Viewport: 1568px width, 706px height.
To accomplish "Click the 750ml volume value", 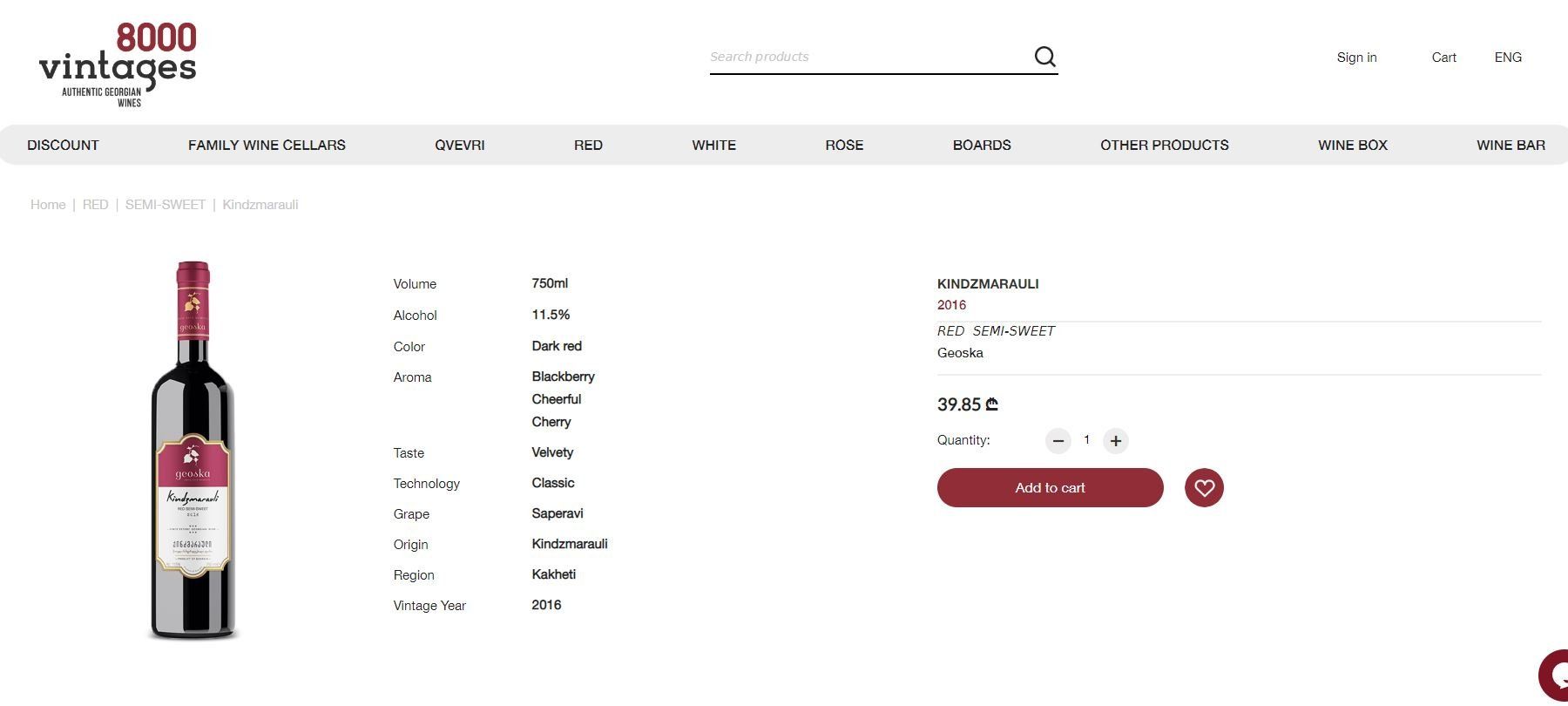I will tap(550, 283).
